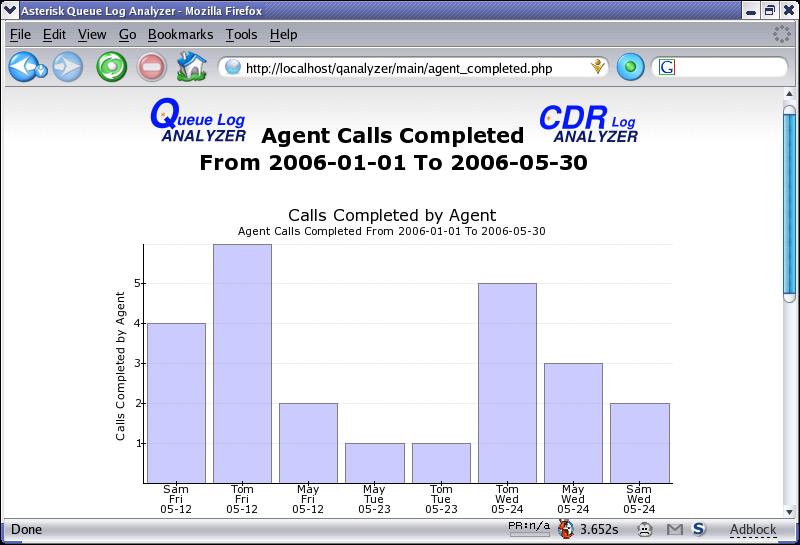This screenshot has height=545, width=800.
Task: Click the Forward navigation arrow
Action: (67, 68)
